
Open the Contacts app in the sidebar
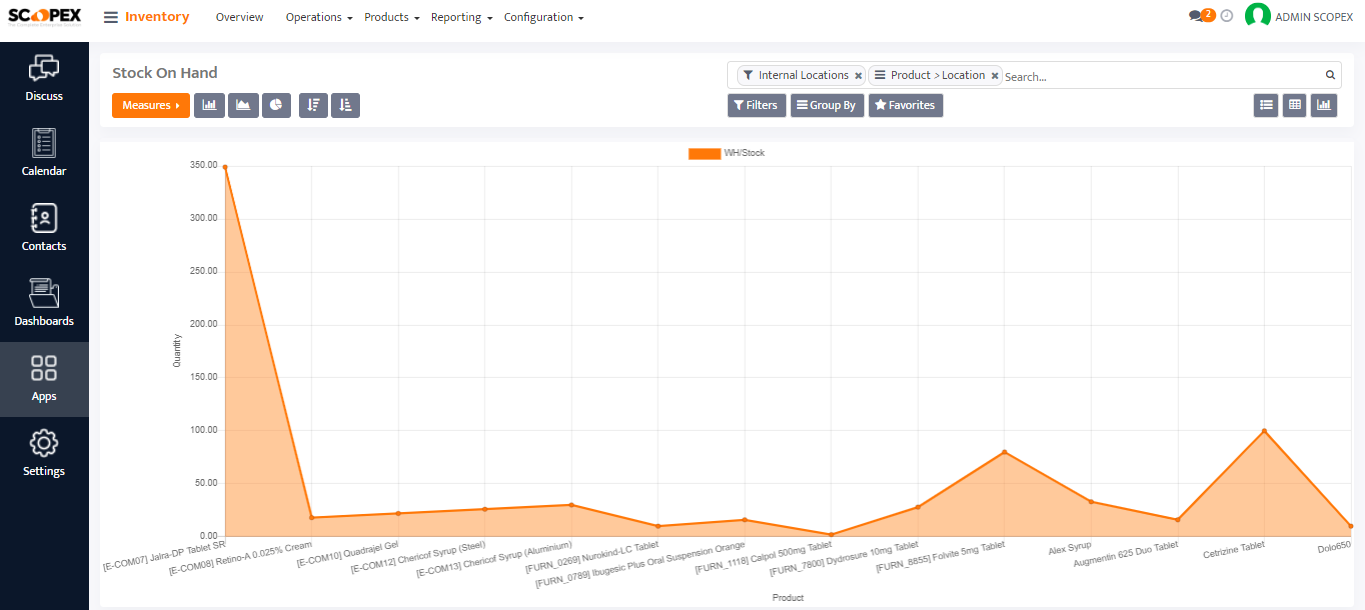pos(44,229)
